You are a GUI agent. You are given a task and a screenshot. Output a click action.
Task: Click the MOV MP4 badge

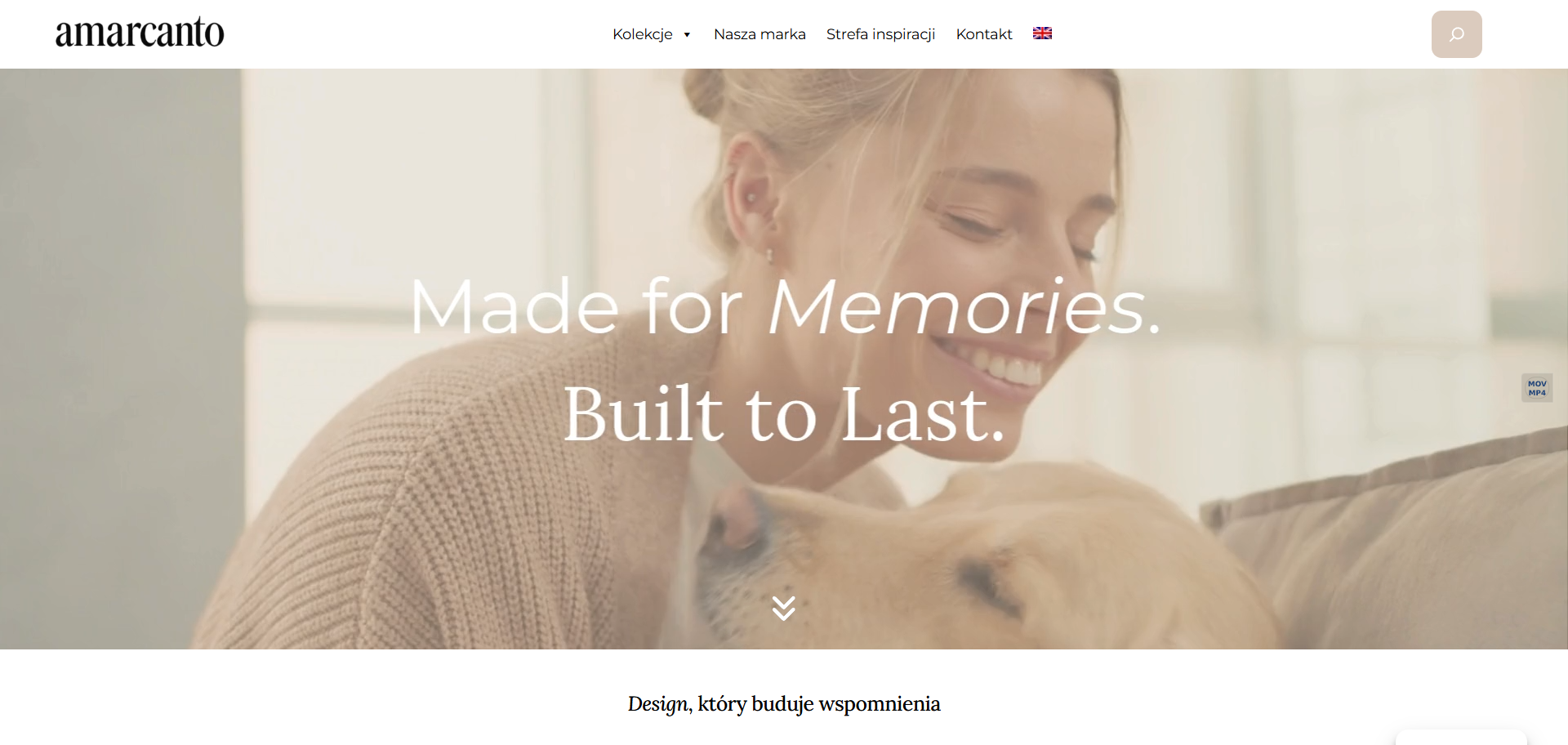[x=1537, y=388]
